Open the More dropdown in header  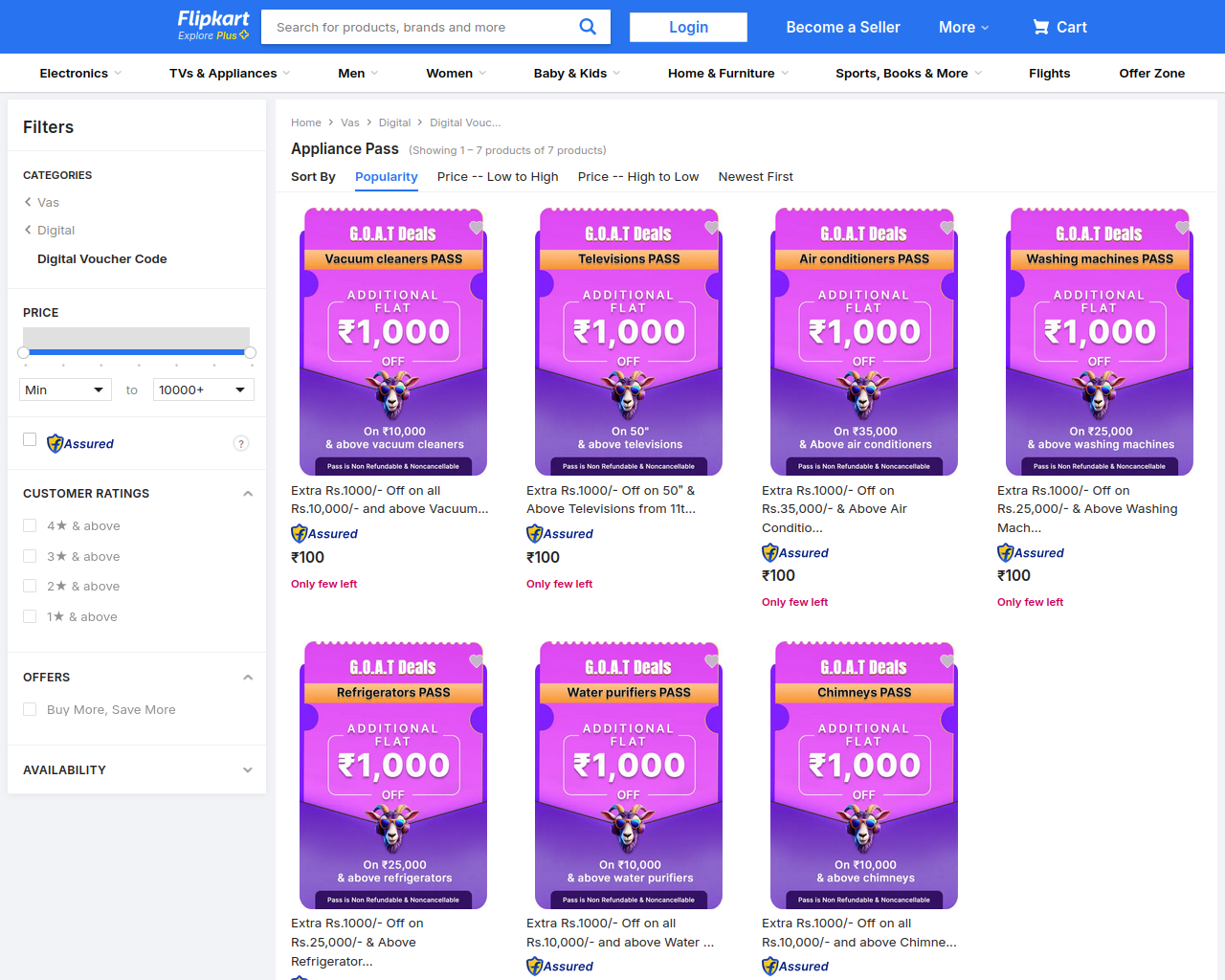[x=964, y=27]
